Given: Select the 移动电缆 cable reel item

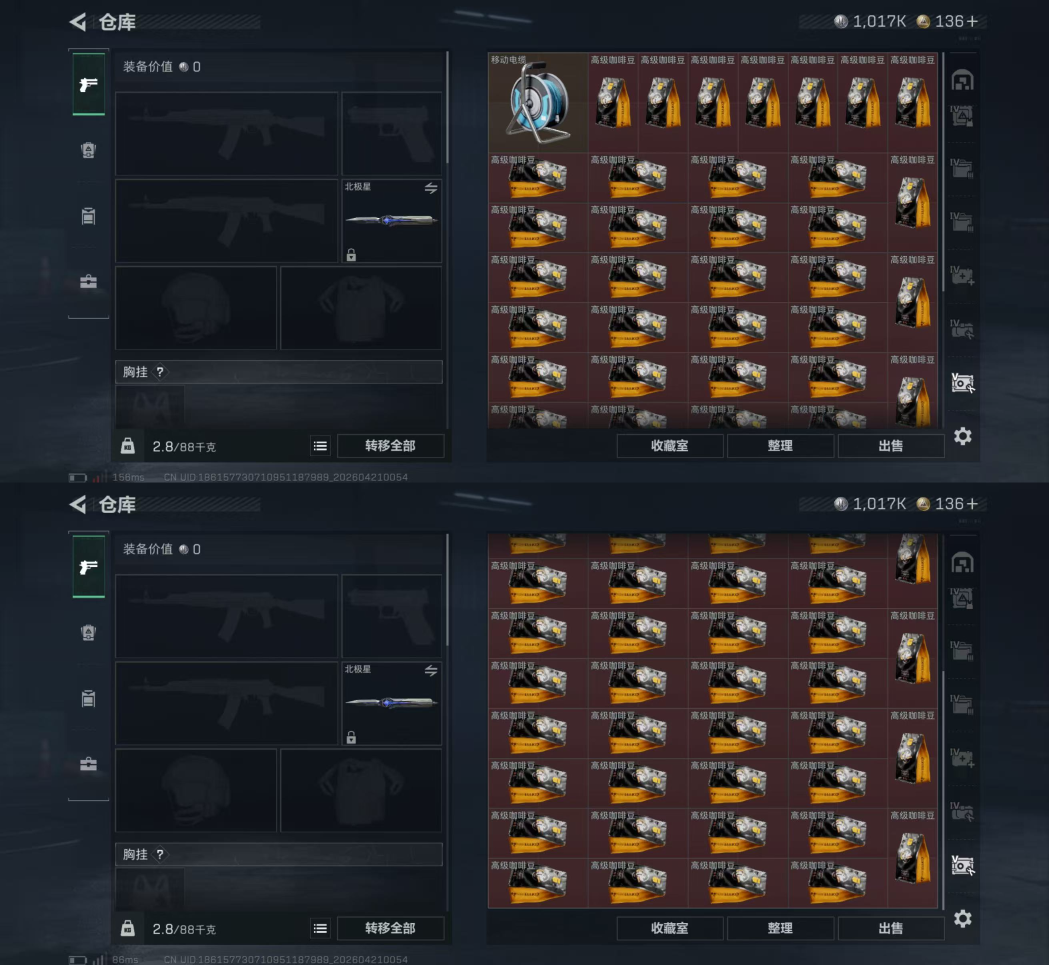Looking at the screenshot, I should pos(538,102).
